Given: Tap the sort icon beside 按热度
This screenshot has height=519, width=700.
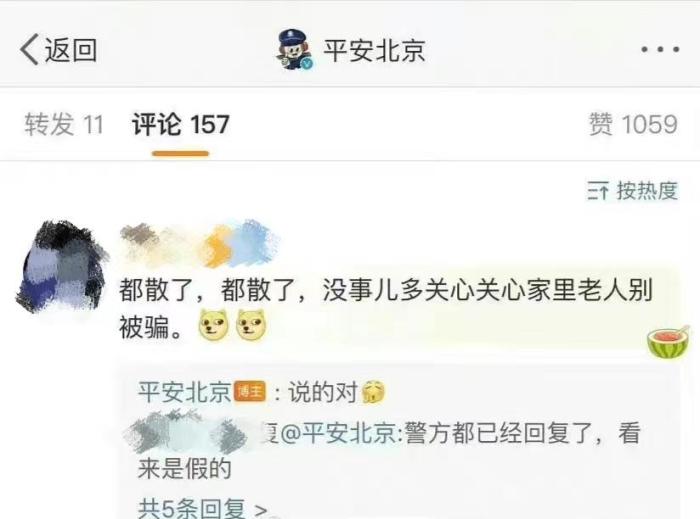Looking at the screenshot, I should [598, 191].
